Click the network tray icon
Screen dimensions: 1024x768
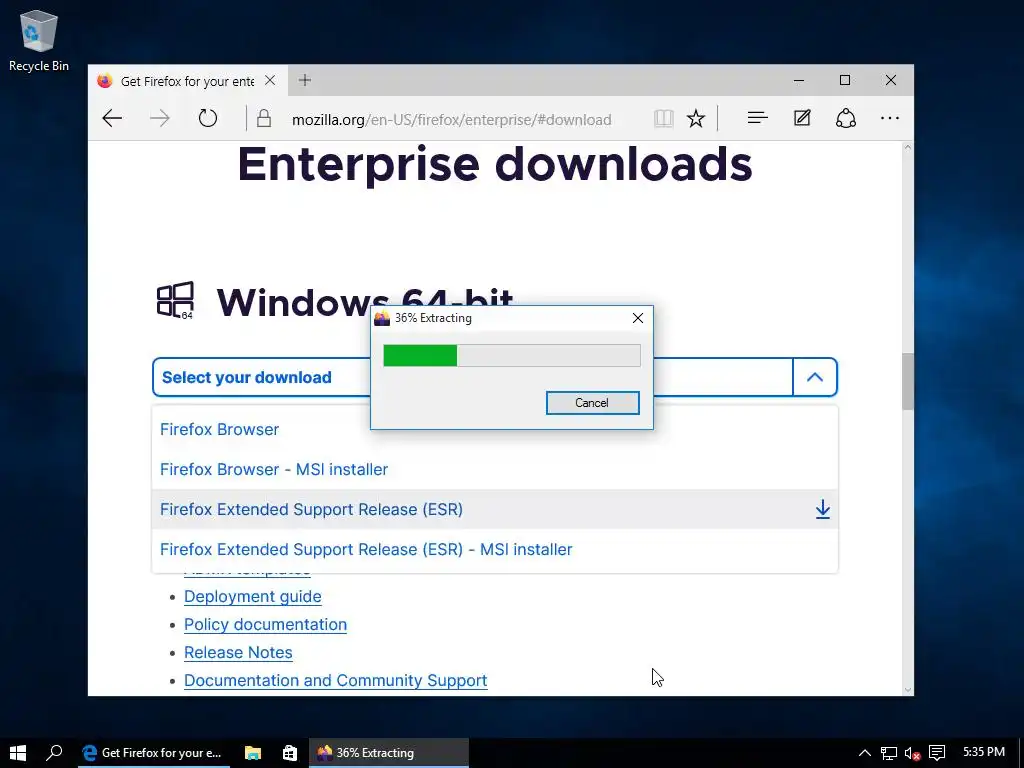click(x=889, y=753)
